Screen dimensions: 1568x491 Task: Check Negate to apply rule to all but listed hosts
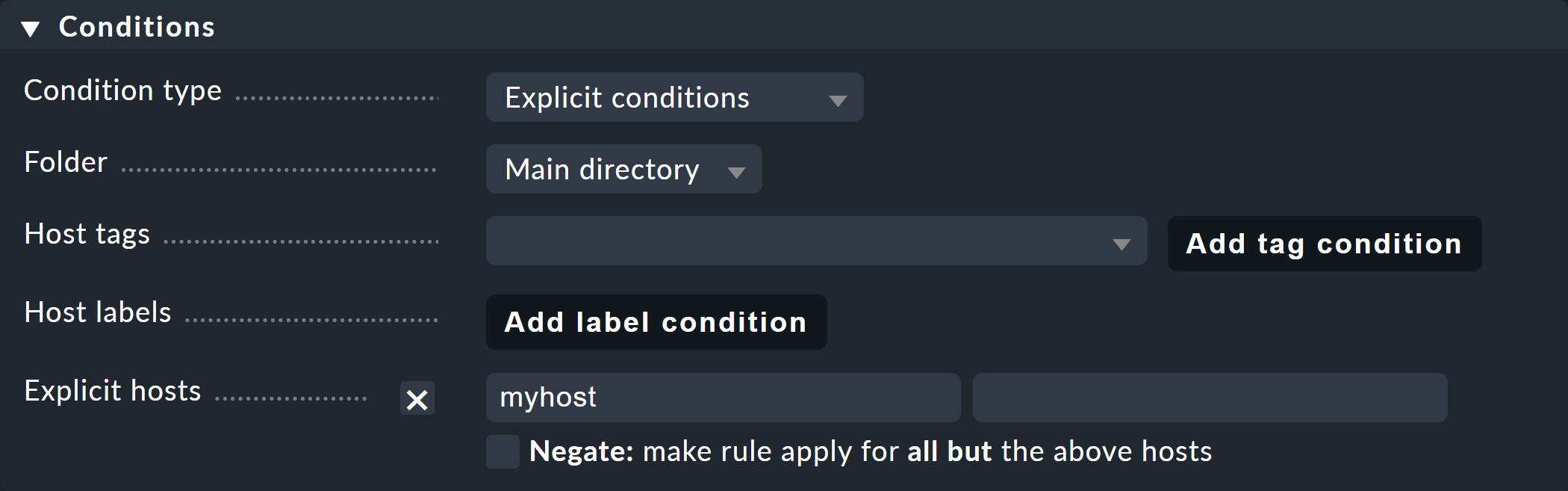coord(502,451)
